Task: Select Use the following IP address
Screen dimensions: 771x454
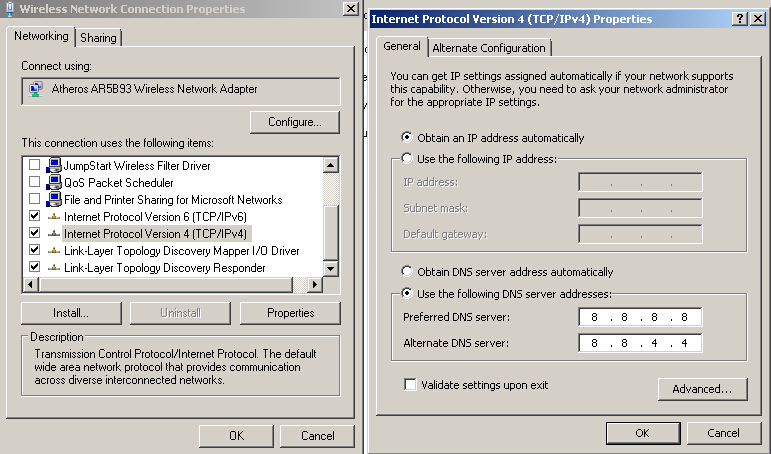Action: (x=407, y=158)
